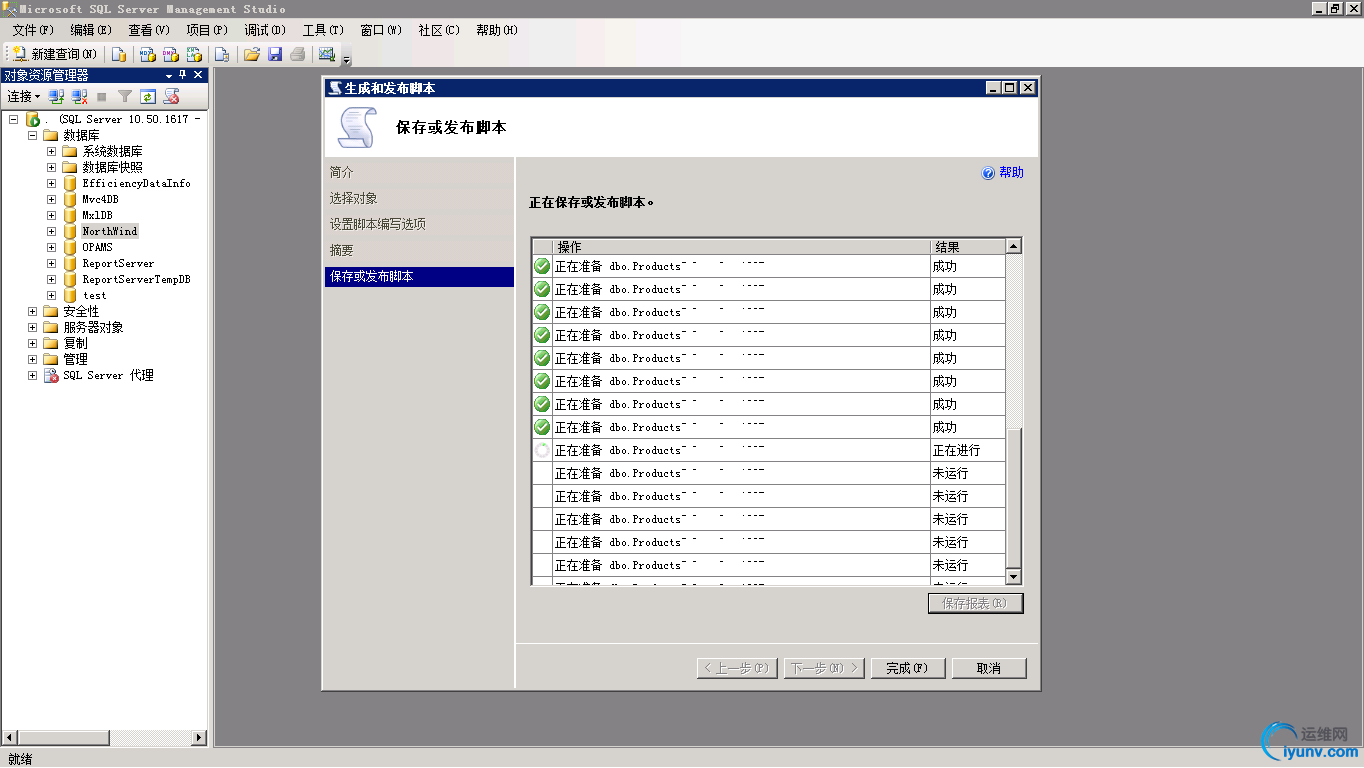
Task: Go to the 简介 wizard step
Action: tap(342, 172)
